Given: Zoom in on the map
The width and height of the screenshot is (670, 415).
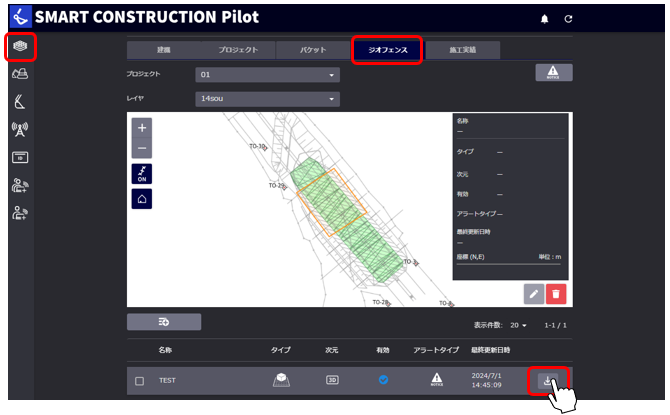Looking at the screenshot, I should click(141, 128).
